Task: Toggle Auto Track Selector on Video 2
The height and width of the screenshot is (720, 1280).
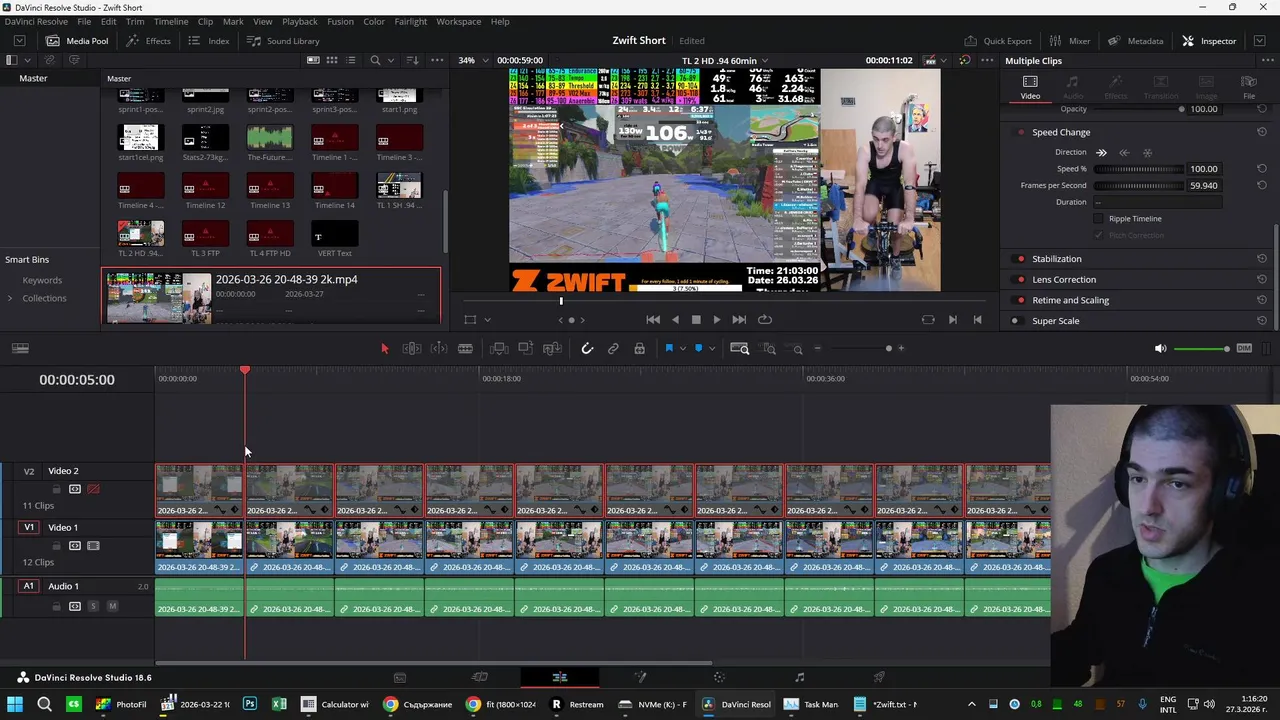Action: tap(75, 489)
